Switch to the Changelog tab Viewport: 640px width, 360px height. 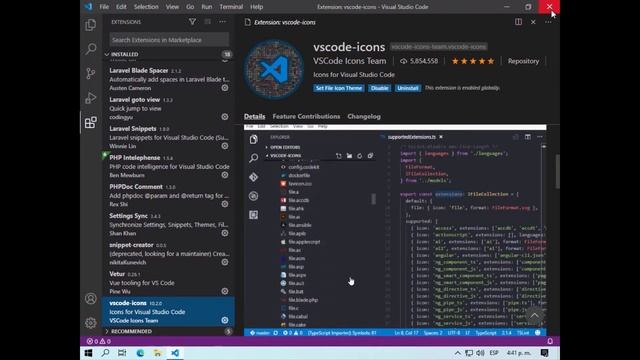tap(364, 116)
